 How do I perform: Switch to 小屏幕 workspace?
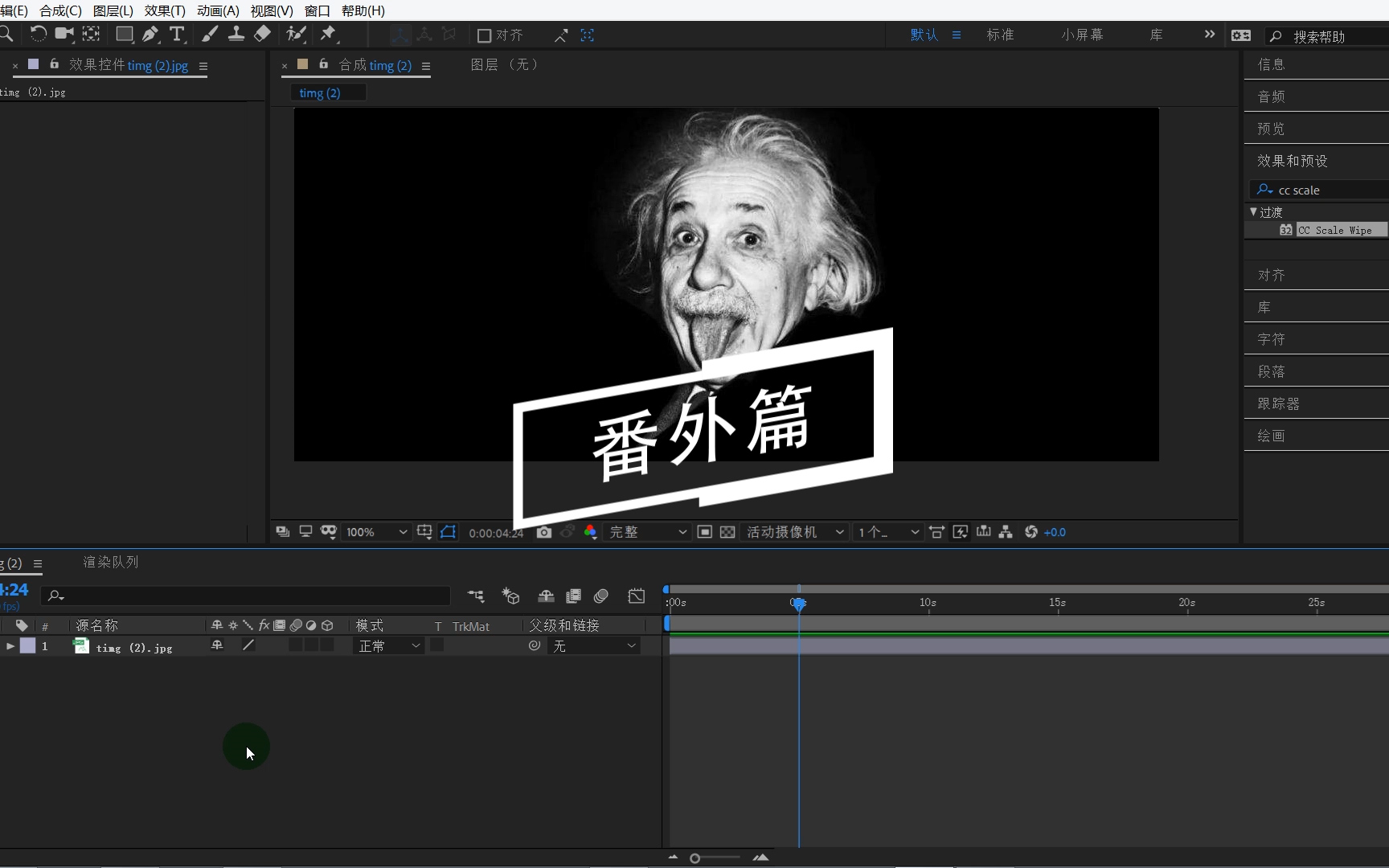point(1082,35)
